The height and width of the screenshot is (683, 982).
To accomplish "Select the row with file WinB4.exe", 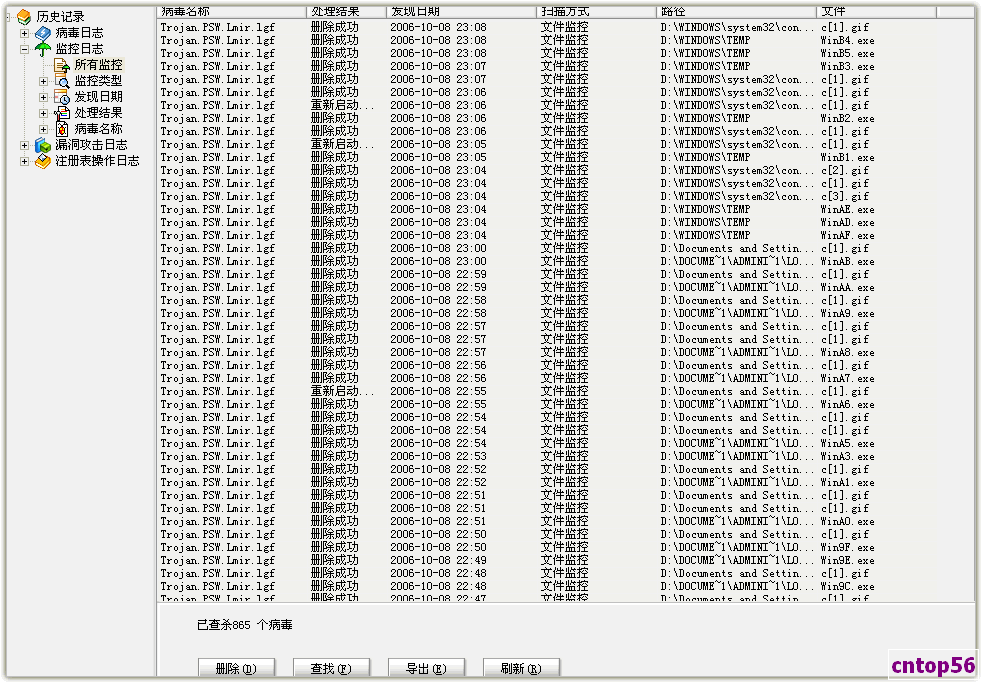I will (566, 41).
